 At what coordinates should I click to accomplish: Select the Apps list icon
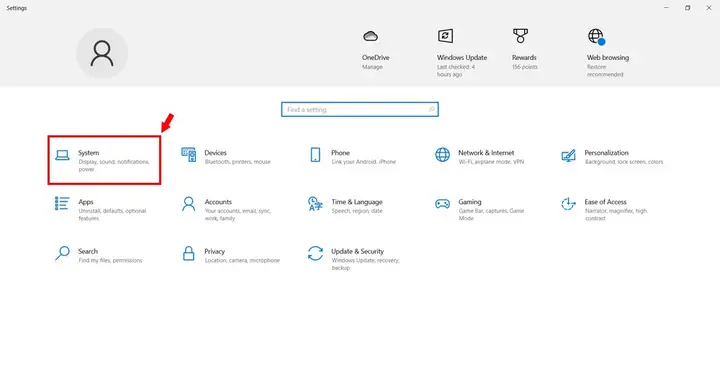pos(62,204)
